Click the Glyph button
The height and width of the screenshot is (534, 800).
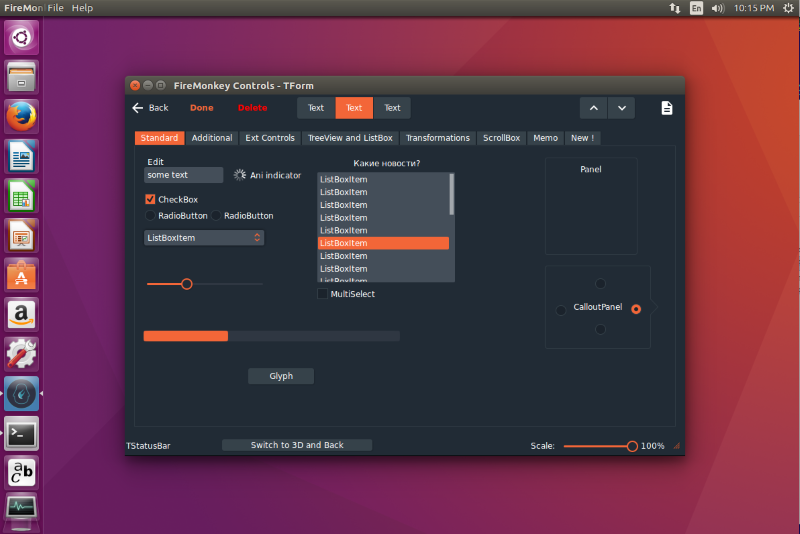(281, 376)
